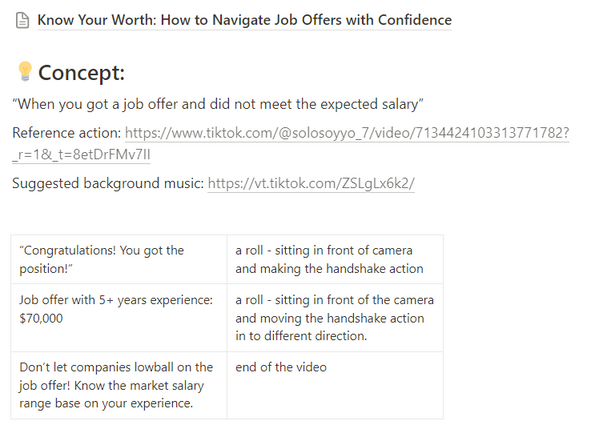Select the moving handshake different direction cell

coord(335,318)
